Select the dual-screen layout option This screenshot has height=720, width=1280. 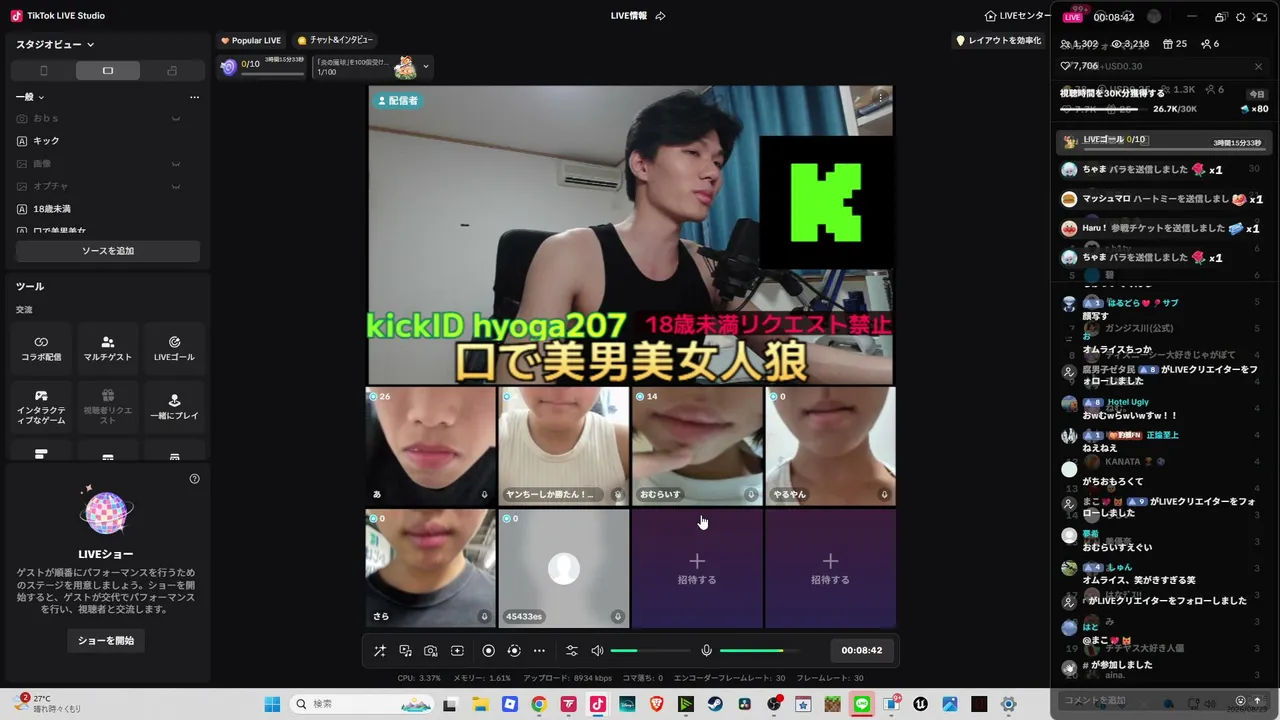(172, 71)
